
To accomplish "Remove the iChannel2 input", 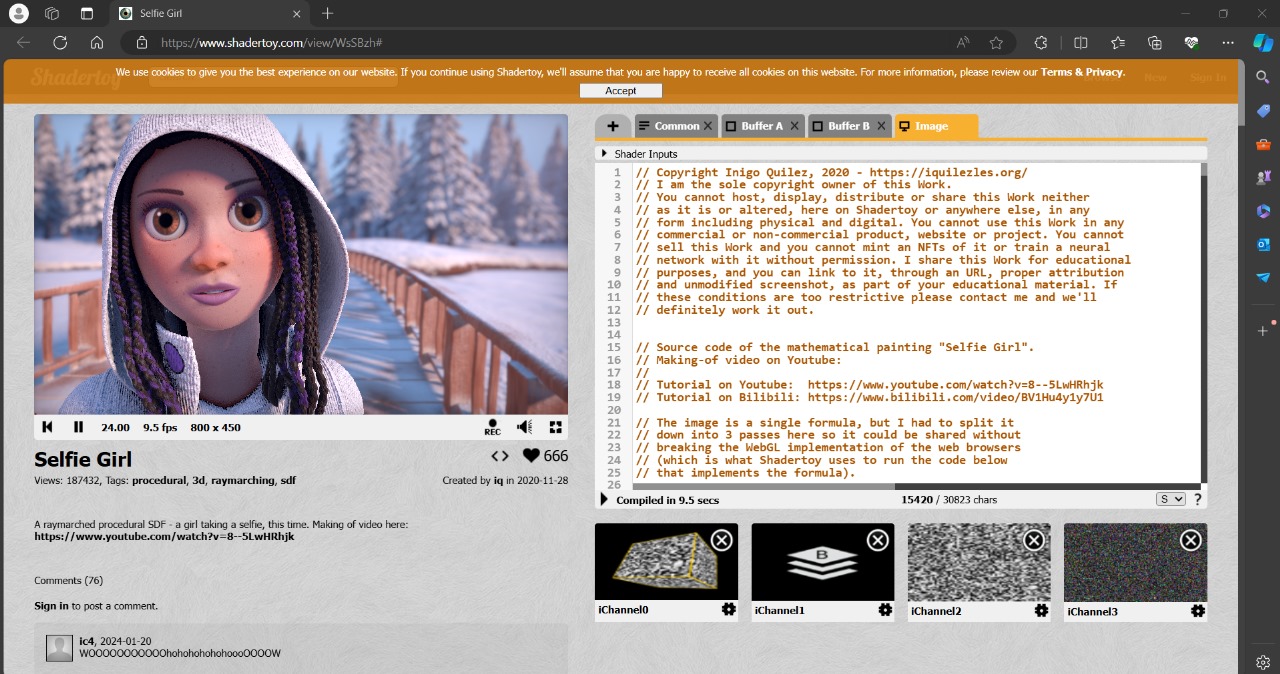I will [x=1034, y=540].
